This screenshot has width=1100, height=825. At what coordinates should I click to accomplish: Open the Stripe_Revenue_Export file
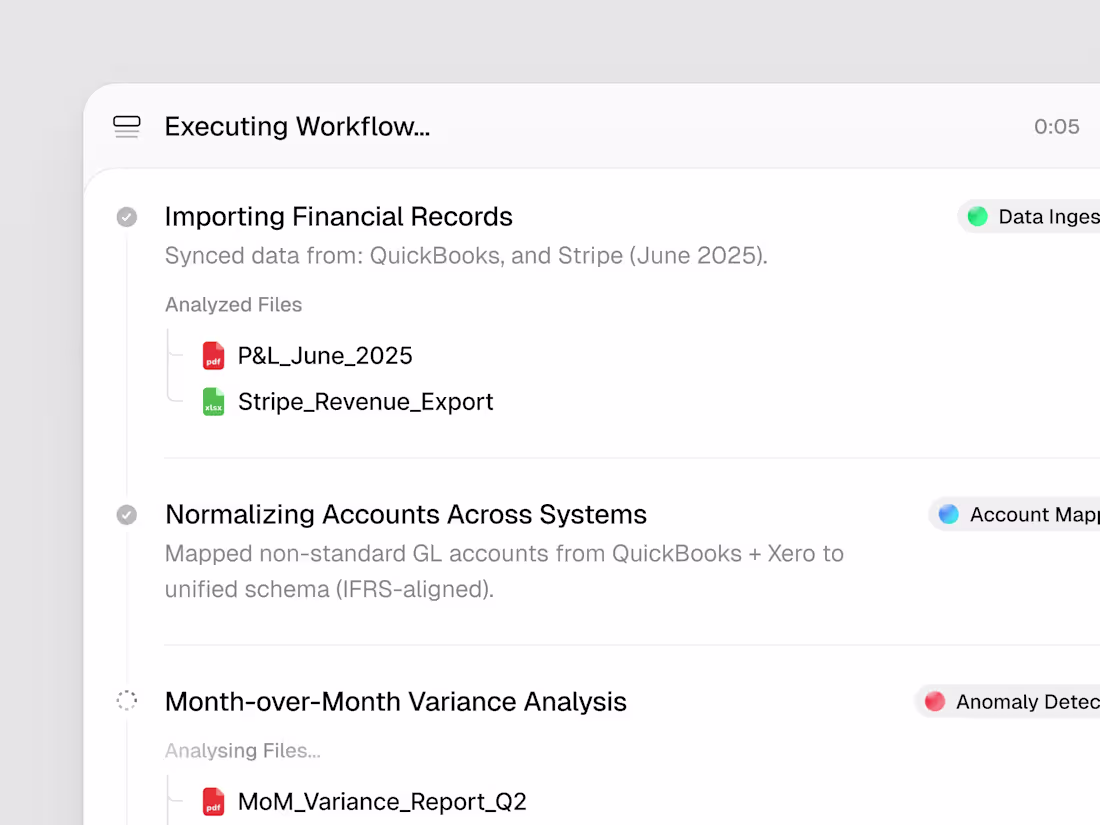pyautogui.click(x=366, y=401)
